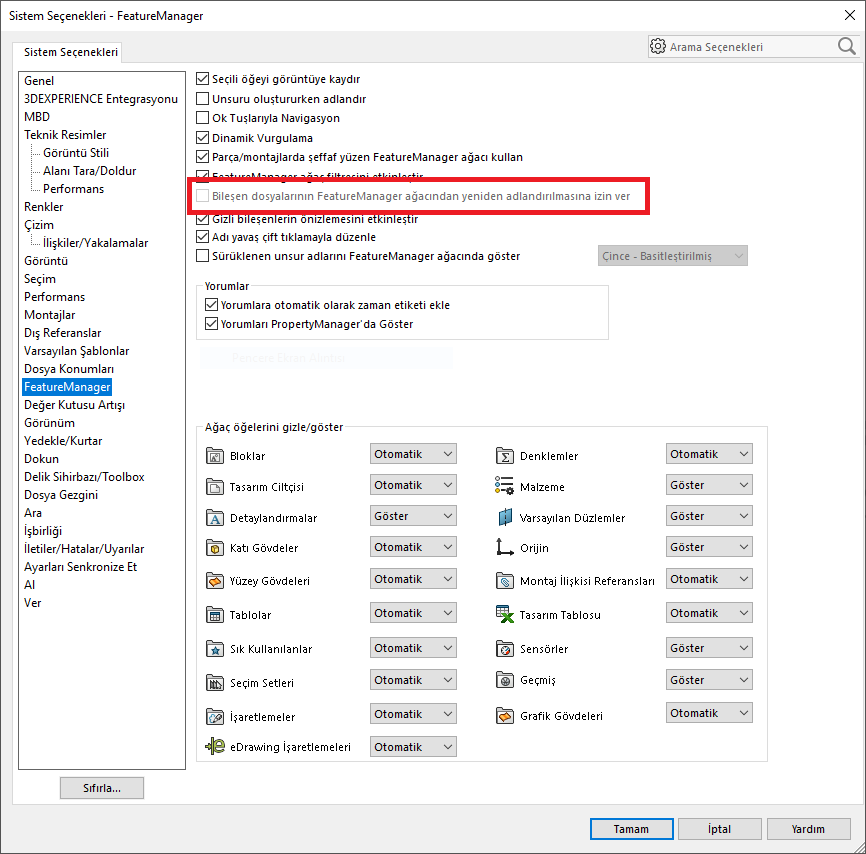The width and height of the screenshot is (866, 854).
Task: Enable Unsuru oluştururken adlandır checkbox
Action: 203,99
